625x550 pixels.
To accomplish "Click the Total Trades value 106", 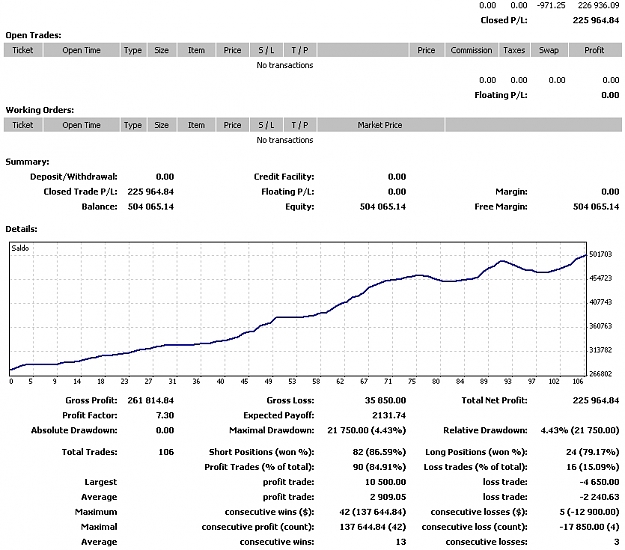I will (x=166, y=452).
